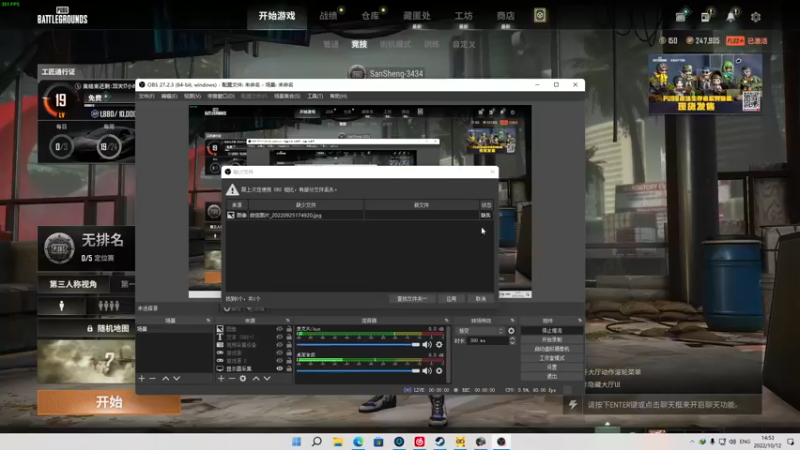Click 开始录制 in OBS controls
The width and height of the screenshot is (800, 450).
[552, 340]
